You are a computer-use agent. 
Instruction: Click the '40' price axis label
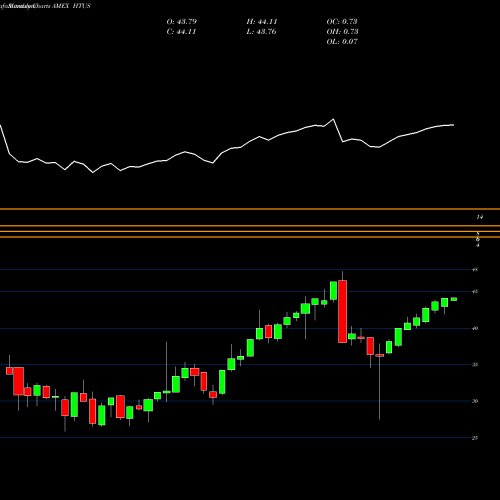[475, 328]
